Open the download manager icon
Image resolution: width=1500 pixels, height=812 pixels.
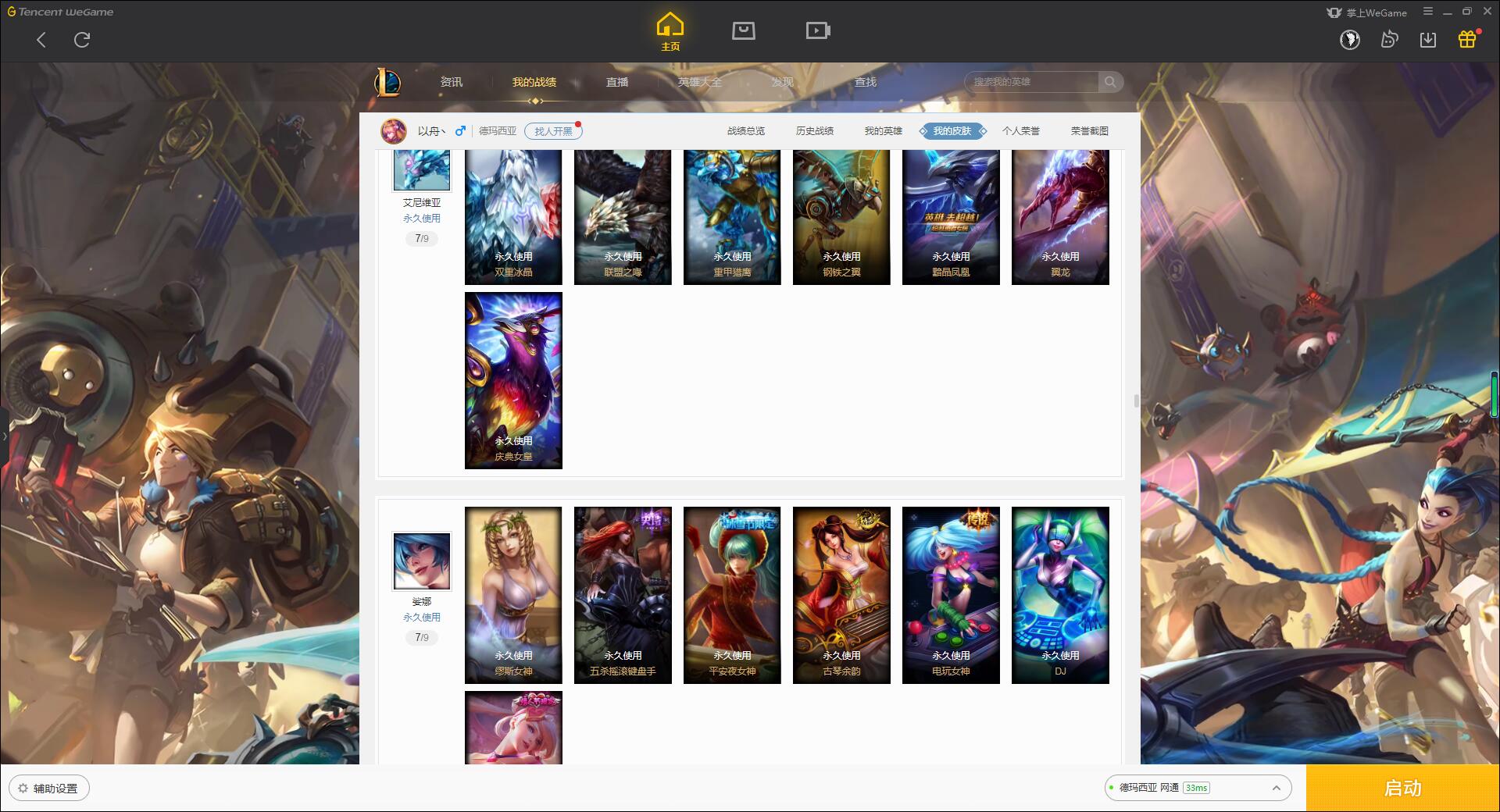pyautogui.click(x=1428, y=39)
